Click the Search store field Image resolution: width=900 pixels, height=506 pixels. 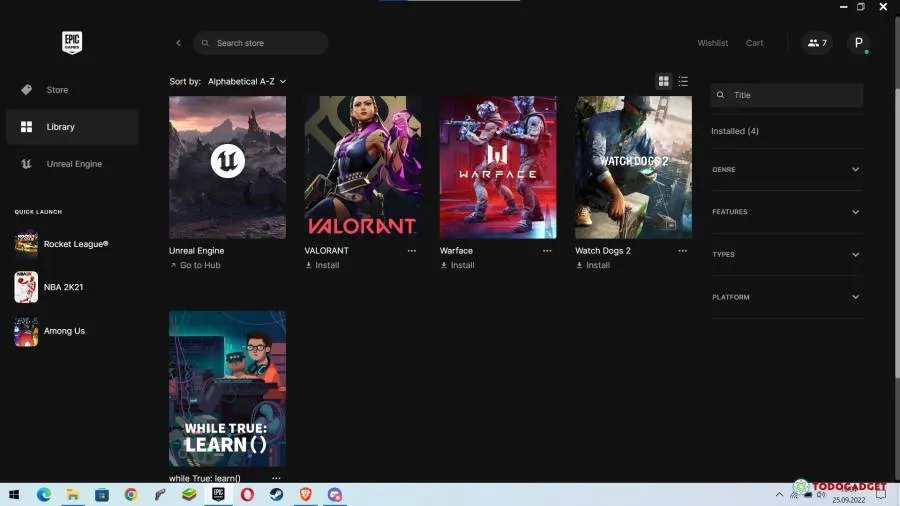coord(262,43)
